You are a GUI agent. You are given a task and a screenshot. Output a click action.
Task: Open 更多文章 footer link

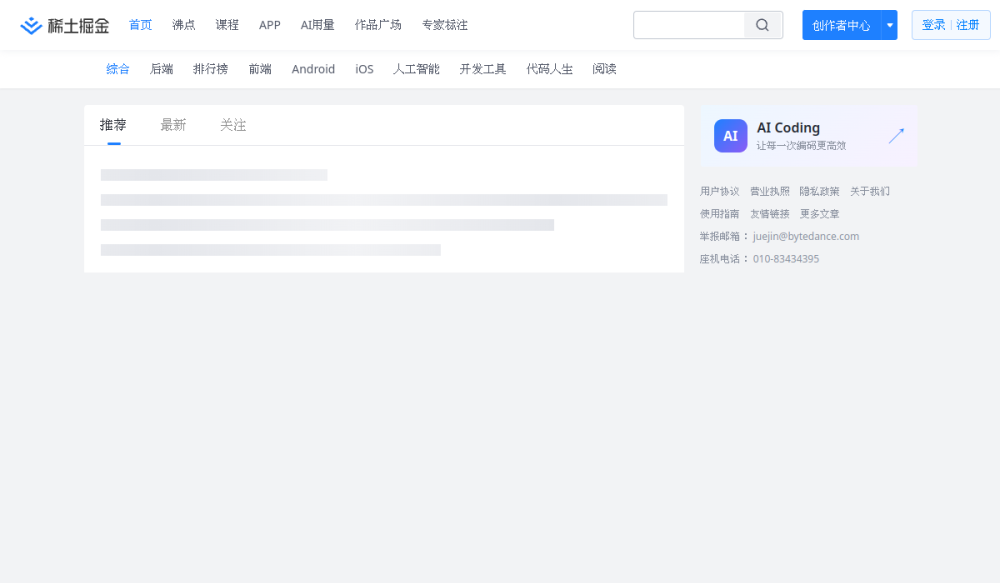point(820,214)
